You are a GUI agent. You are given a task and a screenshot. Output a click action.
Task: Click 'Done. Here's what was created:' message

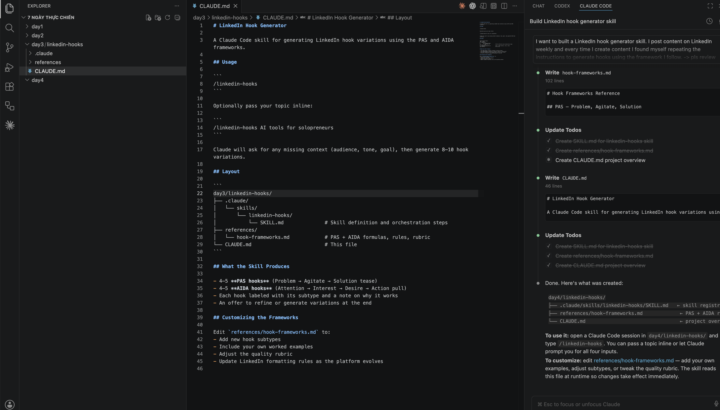click(584, 283)
